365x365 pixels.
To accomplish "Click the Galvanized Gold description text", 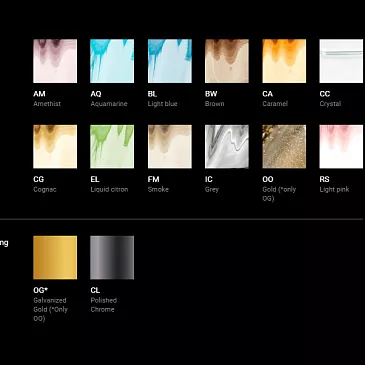I will click(x=50, y=309).
